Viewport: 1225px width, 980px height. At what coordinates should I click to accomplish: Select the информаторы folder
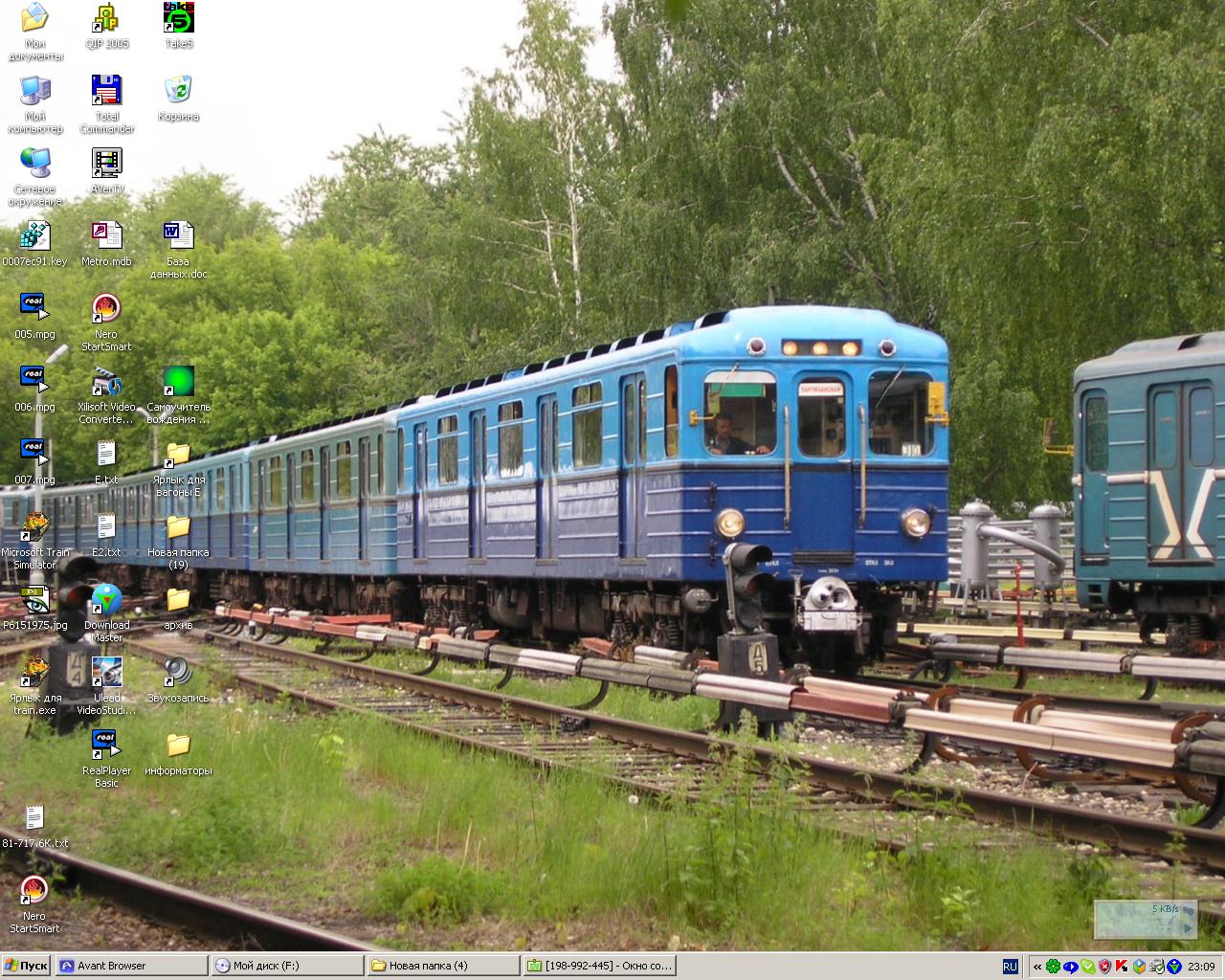tap(178, 746)
